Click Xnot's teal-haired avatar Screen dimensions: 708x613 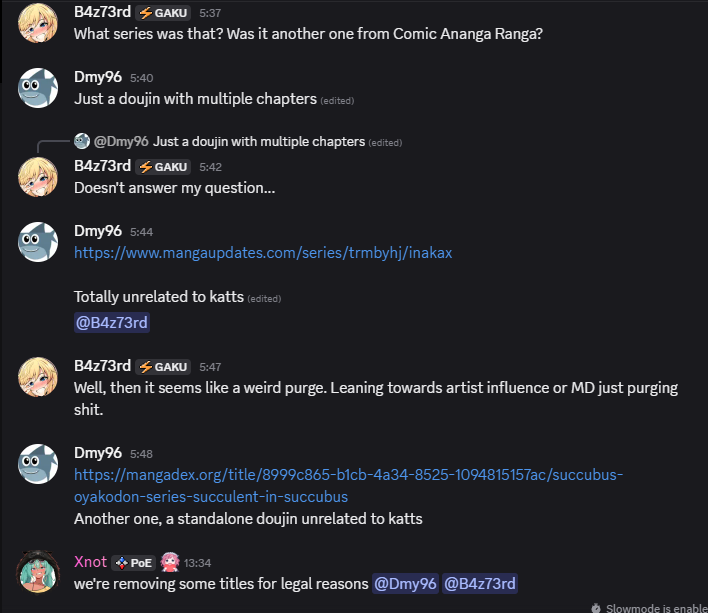click(x=39, y=571)
